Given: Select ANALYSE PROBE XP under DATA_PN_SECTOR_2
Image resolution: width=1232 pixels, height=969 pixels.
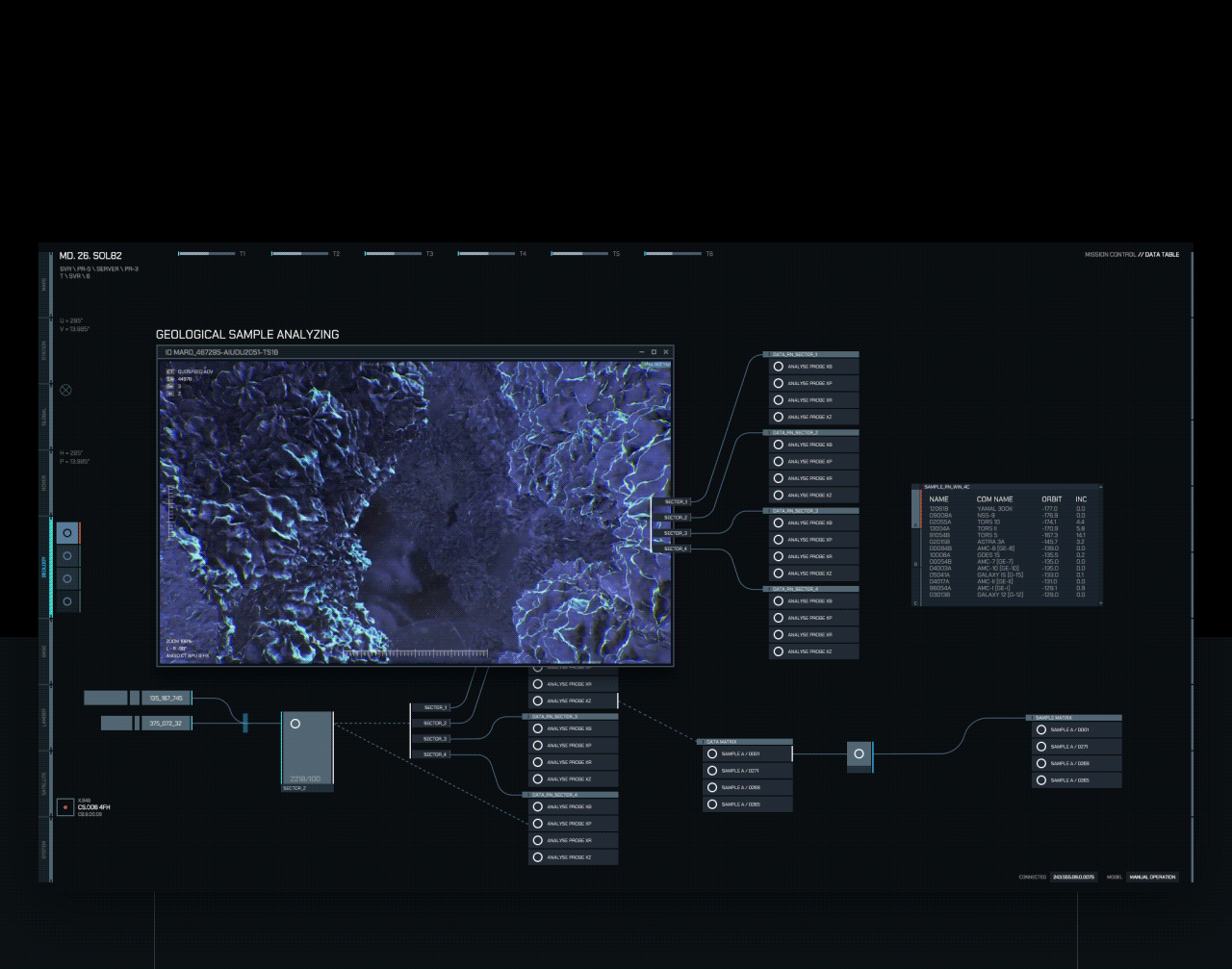Looking at the screenshot, I should click(x=813, y=462).
